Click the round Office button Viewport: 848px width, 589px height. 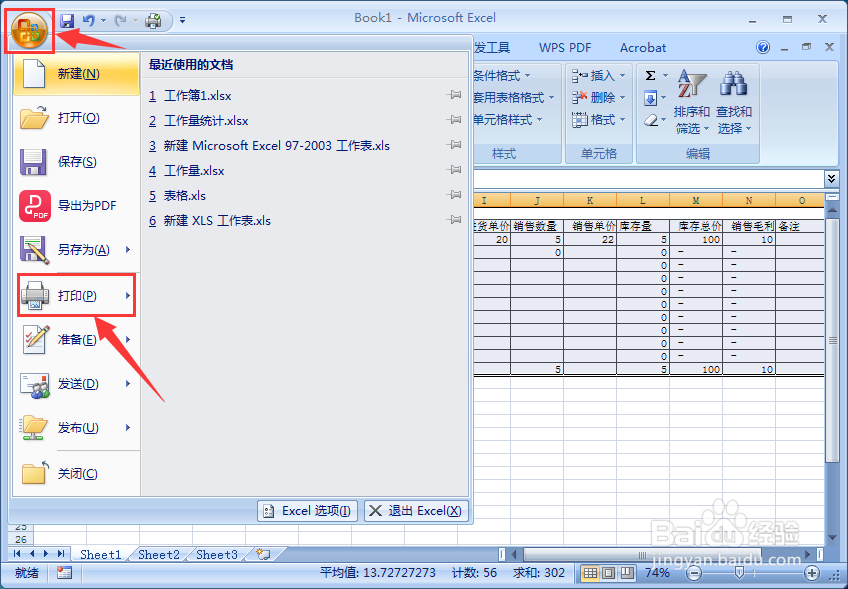(30, 30)
